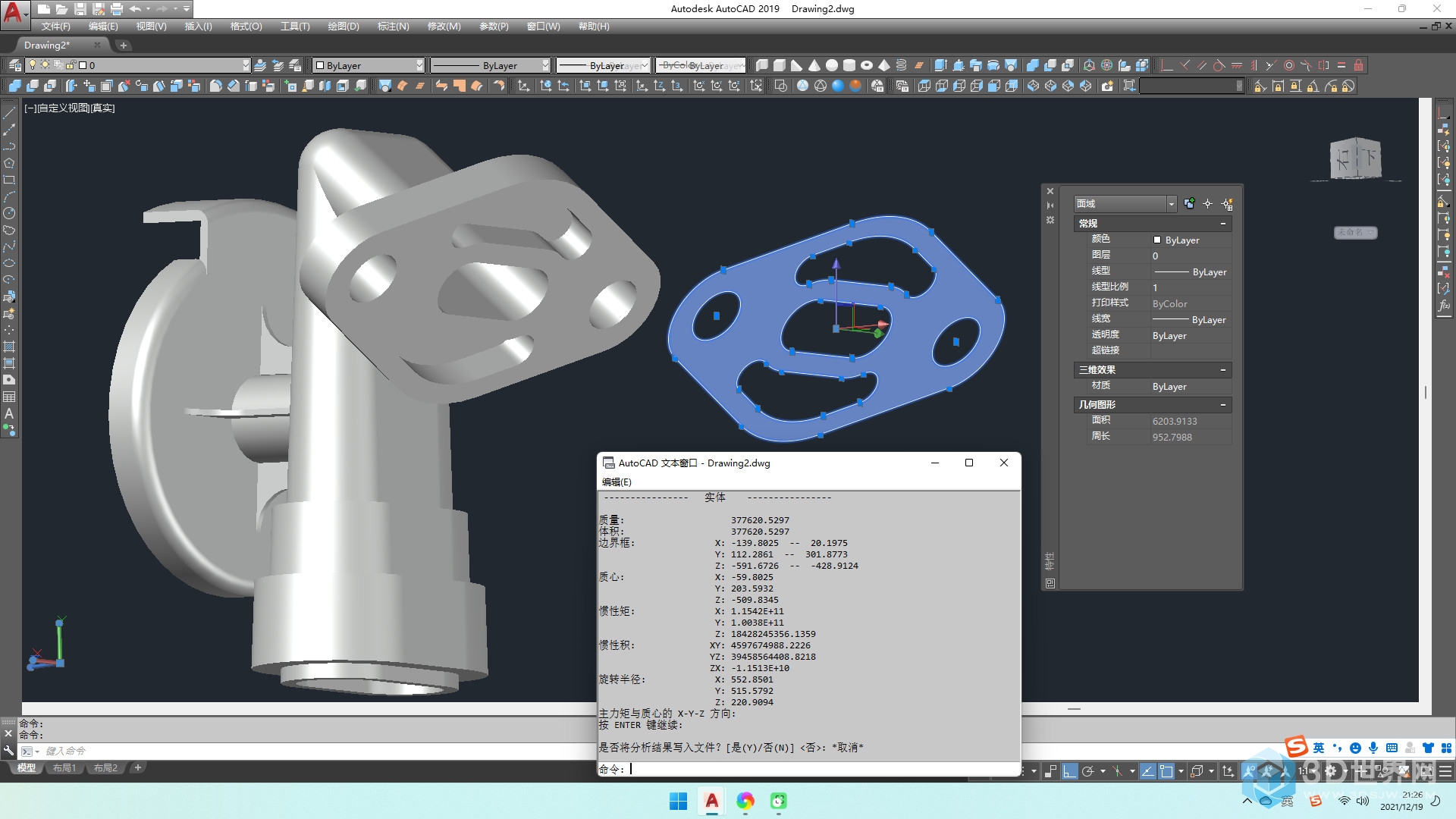The width and height of the screenshot is (1456, 819).
Task: Open the 视图(V) menu
Action: pyautogui.click(x=151, y=26)
